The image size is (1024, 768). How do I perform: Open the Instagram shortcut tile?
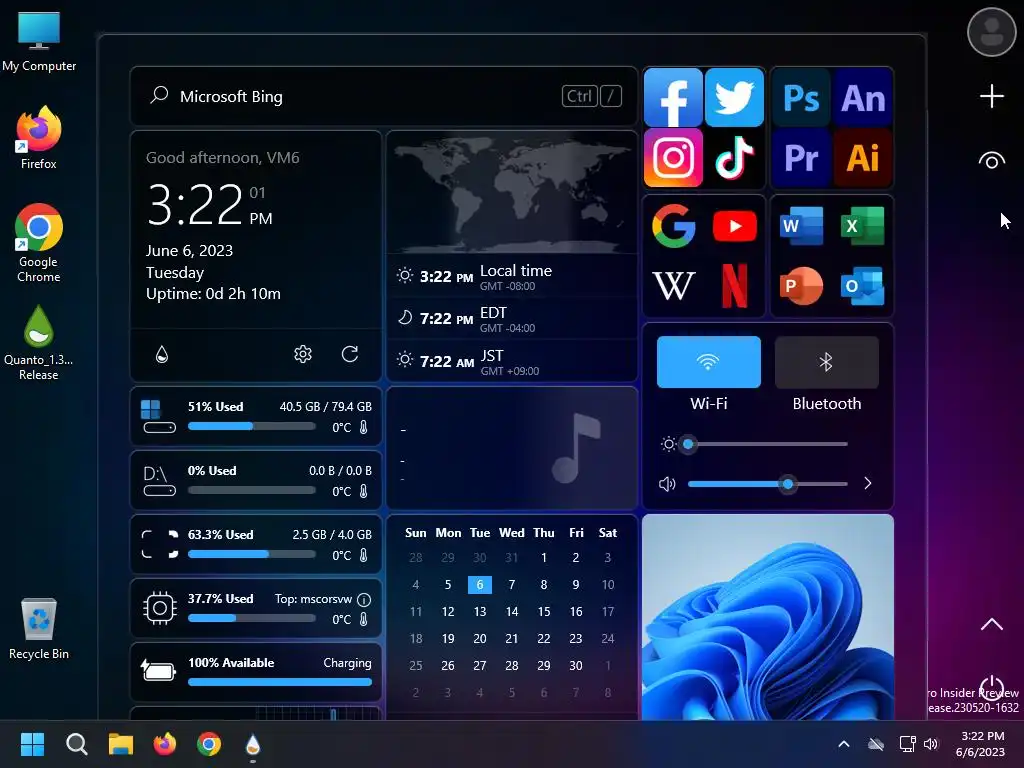tap(673, 157)
